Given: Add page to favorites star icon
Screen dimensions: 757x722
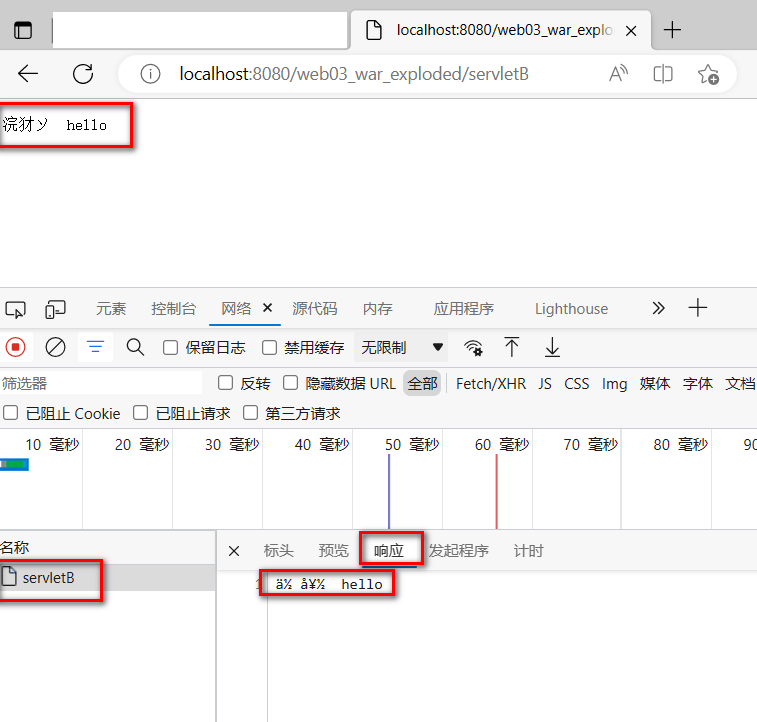Looking at the screenshot, I should 708,74.
